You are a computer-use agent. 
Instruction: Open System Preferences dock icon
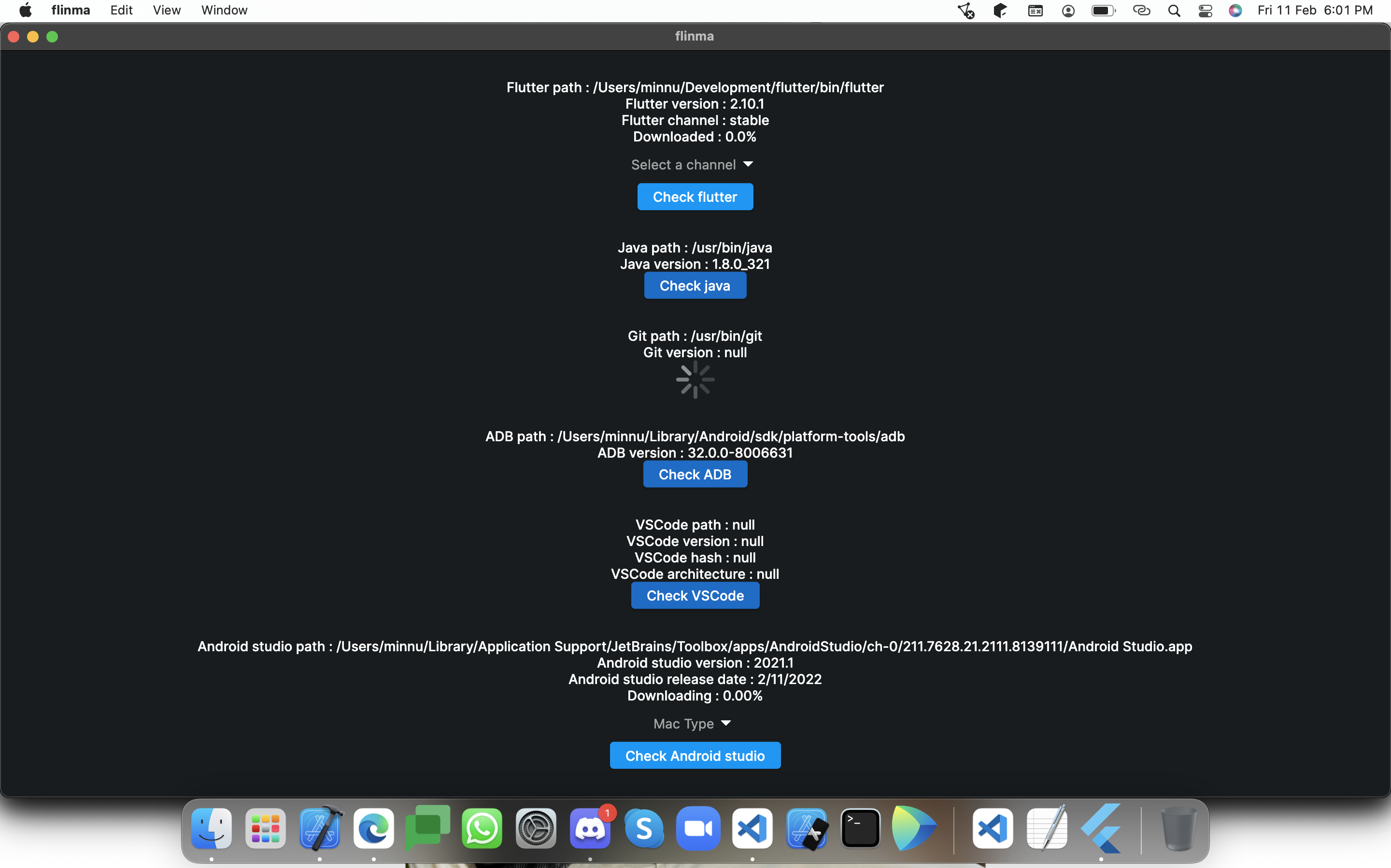[x=536, y=828]
